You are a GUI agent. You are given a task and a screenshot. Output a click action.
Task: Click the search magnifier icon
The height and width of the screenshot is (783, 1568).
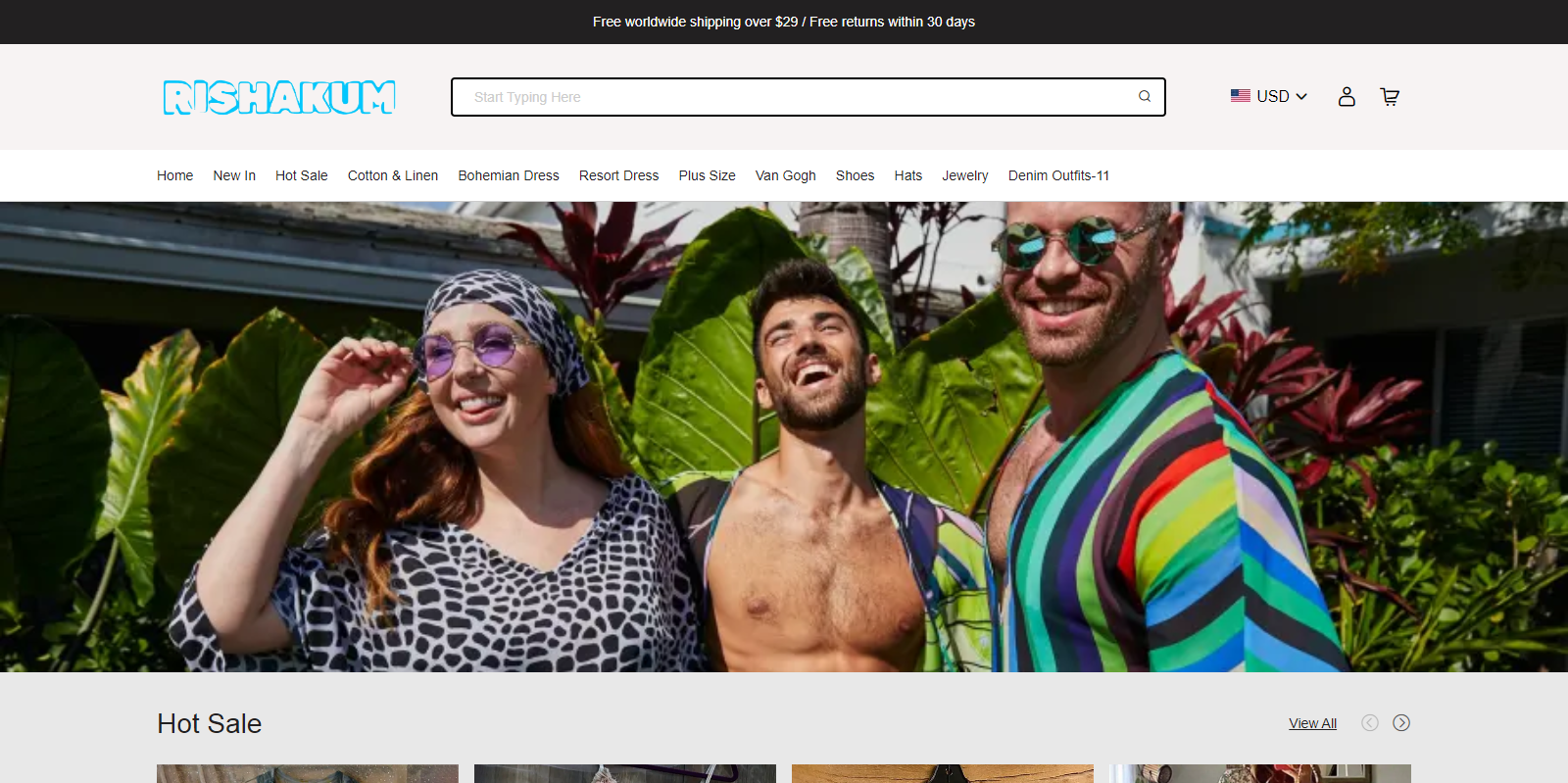click(x=1144, y=96)
